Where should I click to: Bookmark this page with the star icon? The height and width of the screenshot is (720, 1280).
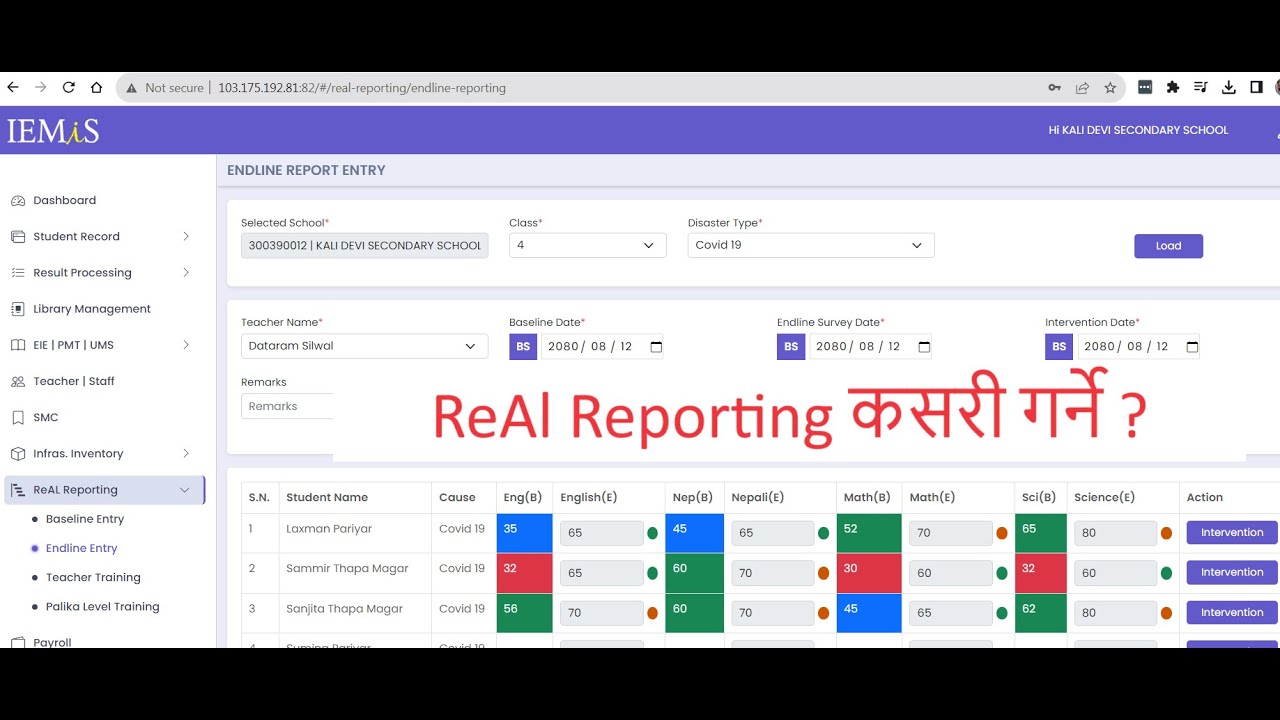tap(1110, 88)
